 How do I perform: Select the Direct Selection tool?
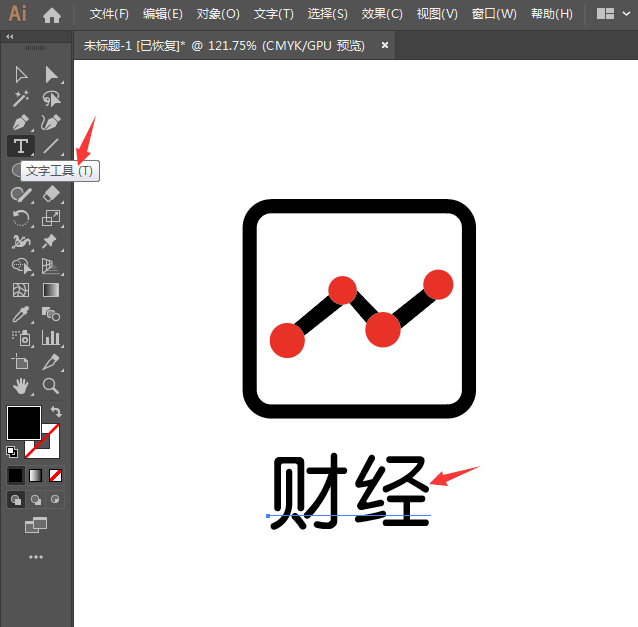click(51, 75)
